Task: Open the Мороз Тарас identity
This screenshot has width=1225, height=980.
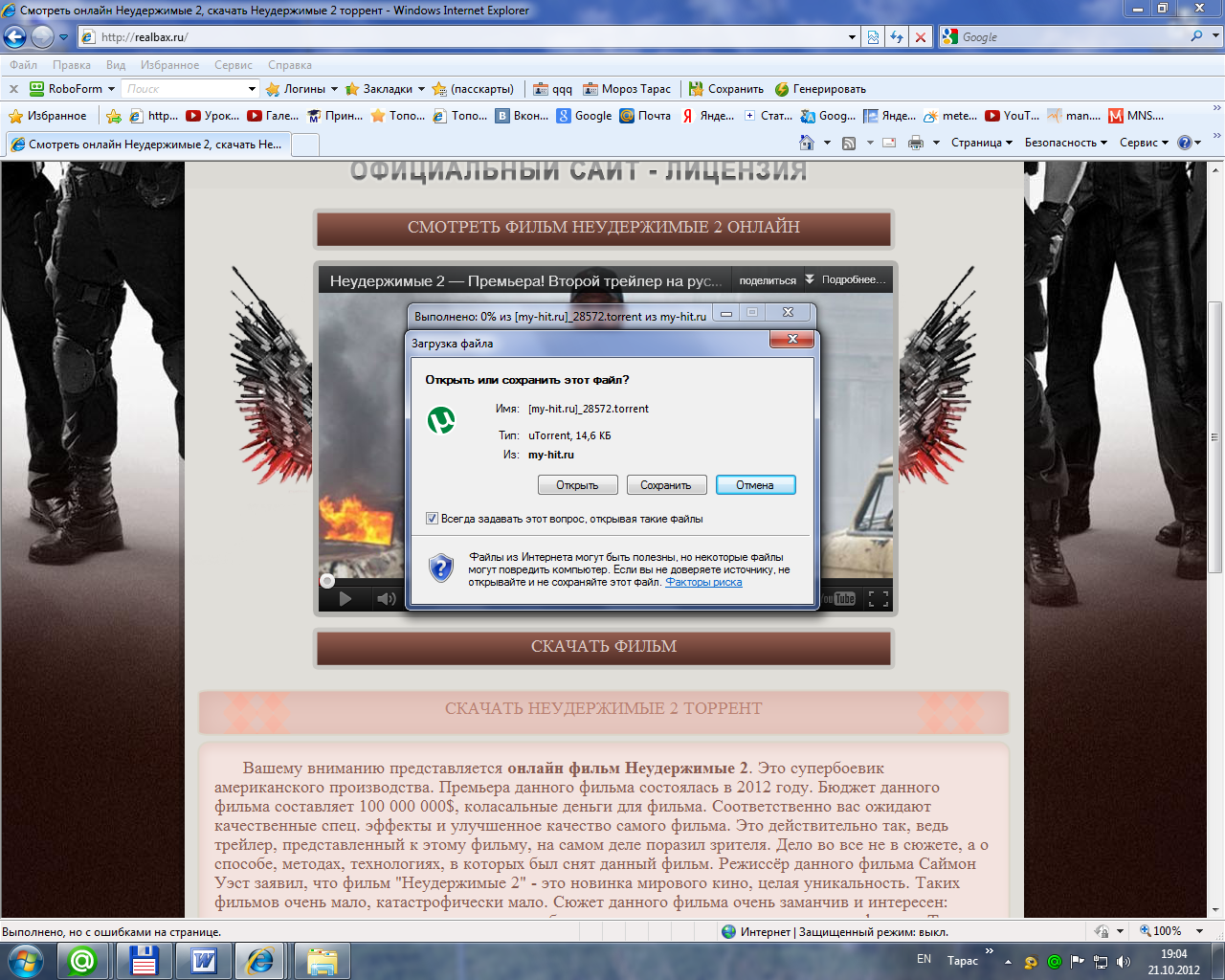Action: point(627,89)
